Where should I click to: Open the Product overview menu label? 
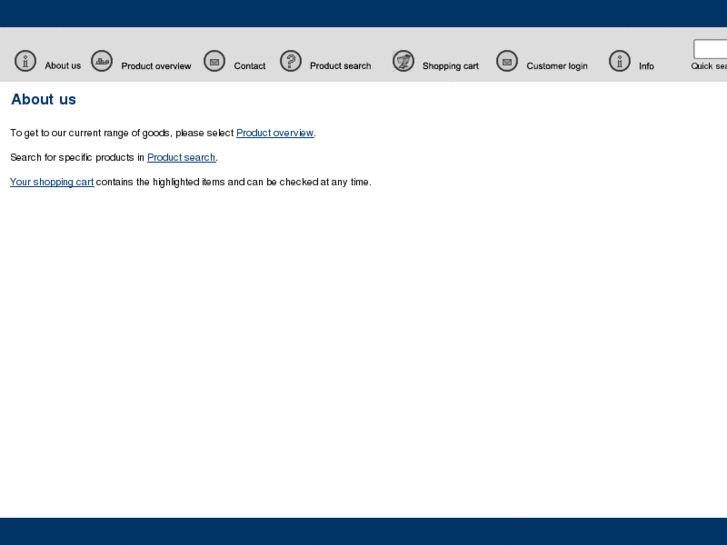tap(156, 66)
